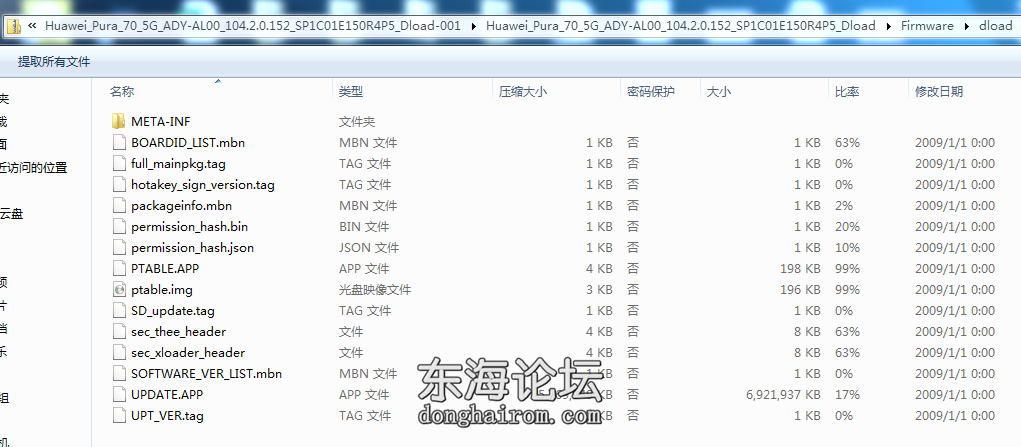This screenshot has width=1021, height=447.
Task: Select the sec_thee_header file name
Action: pos(178,332)
